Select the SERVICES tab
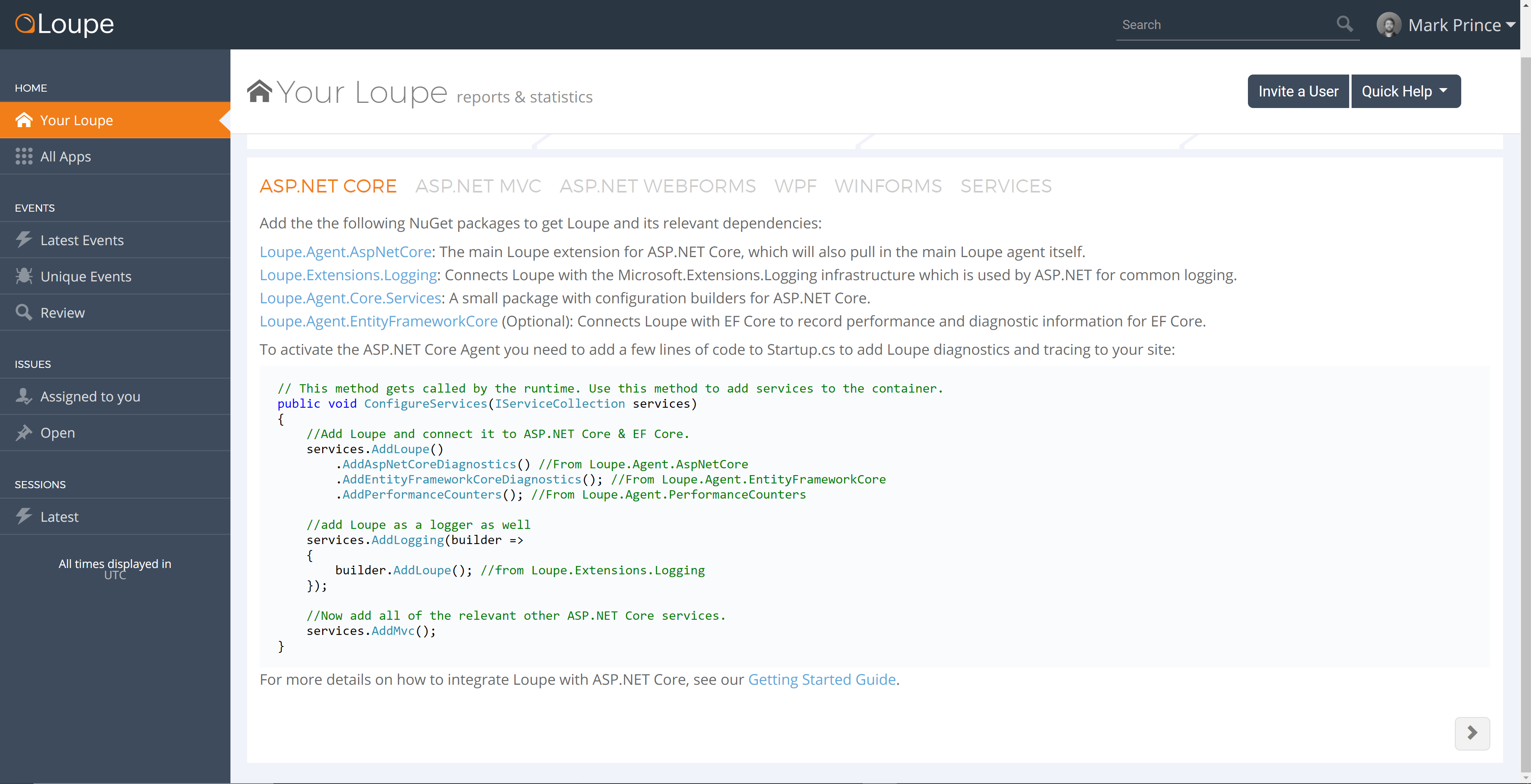 coord(1005,186)
